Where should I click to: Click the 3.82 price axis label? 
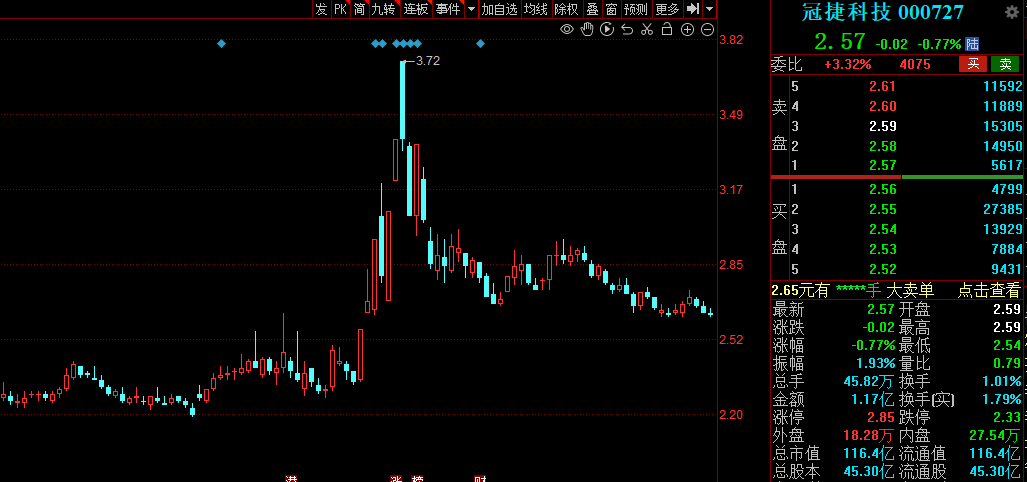tap(731, 40)
